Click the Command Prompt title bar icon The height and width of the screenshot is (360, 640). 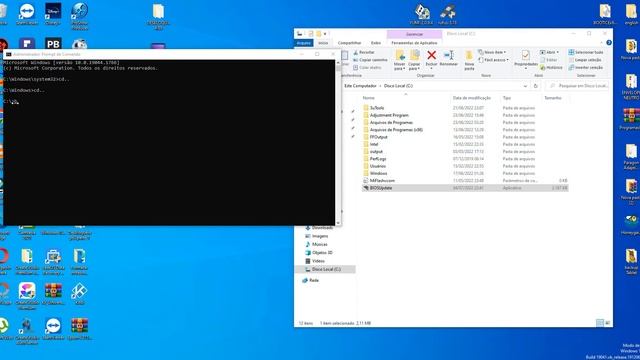(x=8, y=54)
